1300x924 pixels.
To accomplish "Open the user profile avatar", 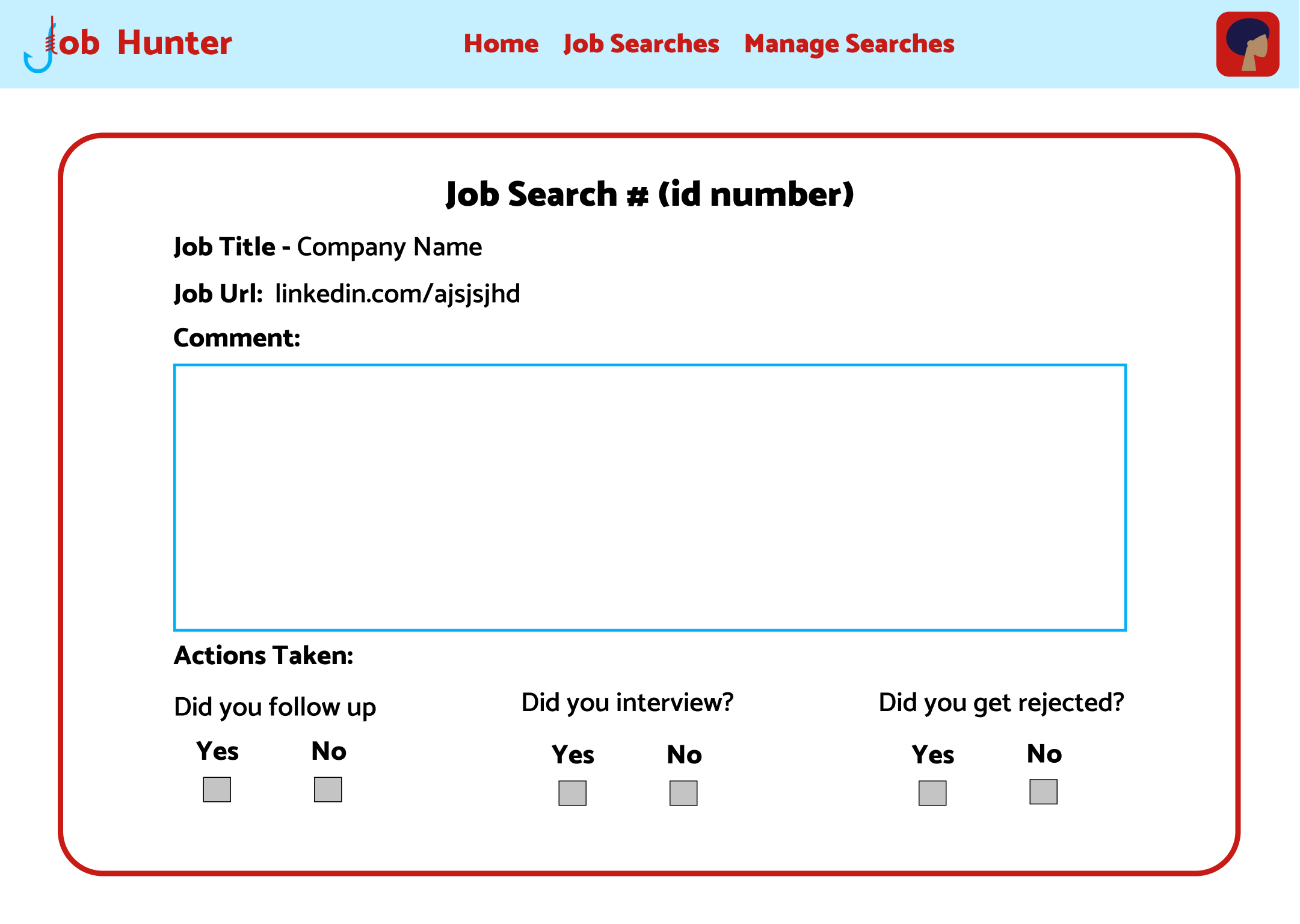I will point(1247,45).
